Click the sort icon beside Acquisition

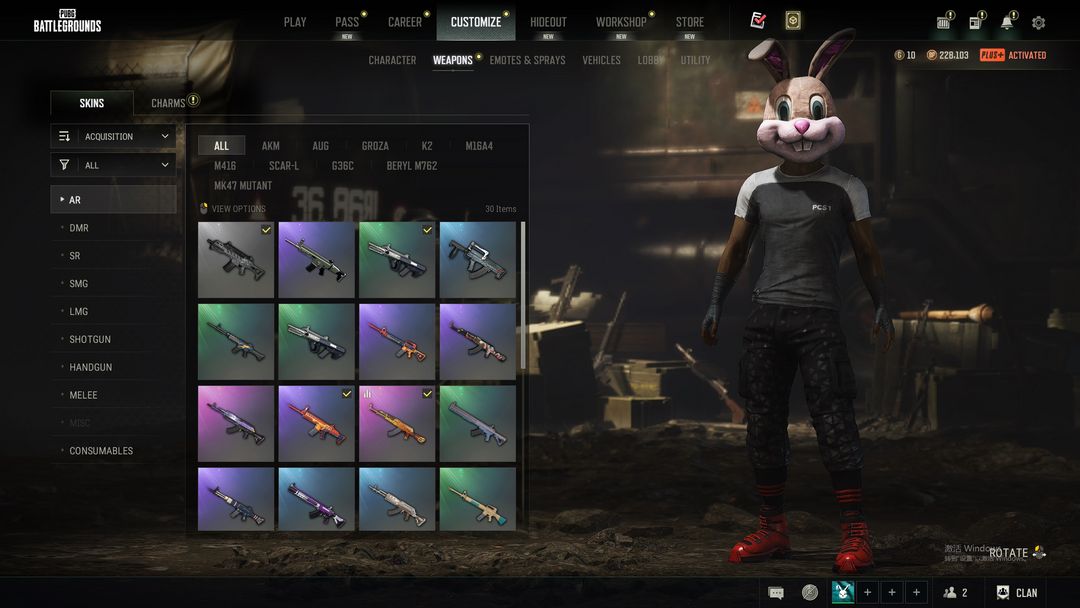pos(64,136)
